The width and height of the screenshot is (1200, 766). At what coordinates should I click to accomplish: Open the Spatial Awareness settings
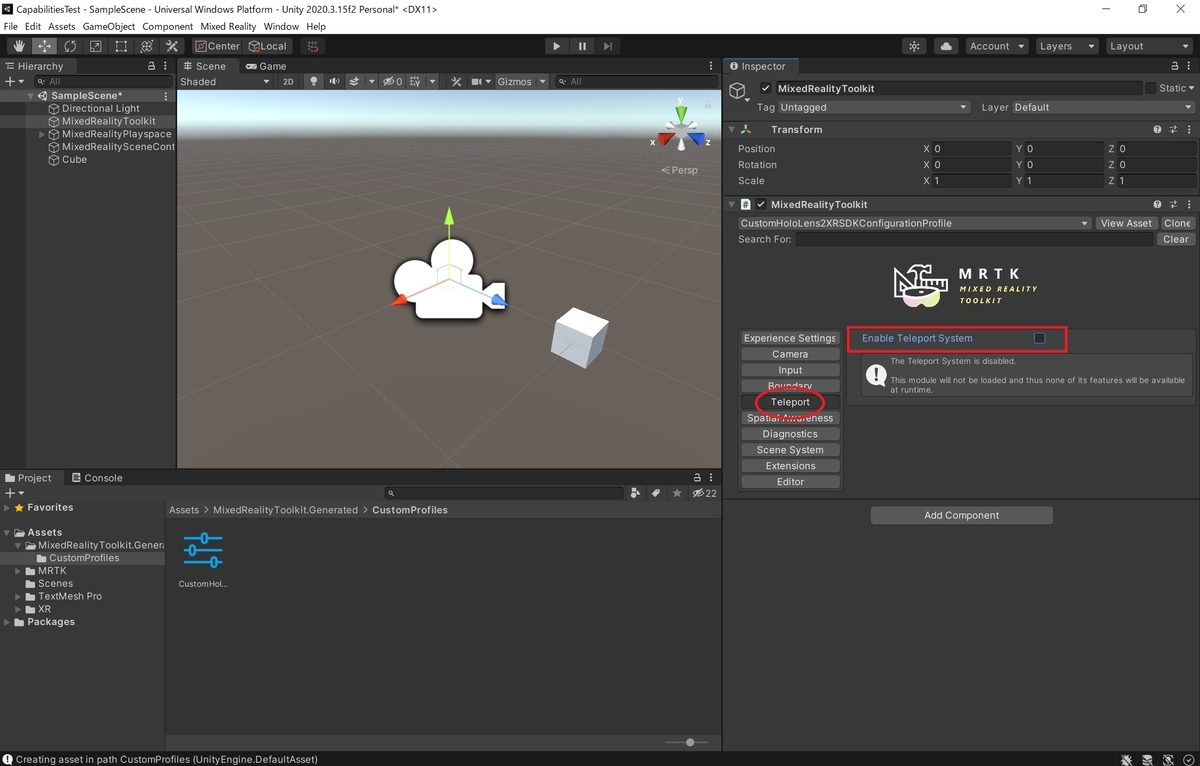(x=790, y=418)
